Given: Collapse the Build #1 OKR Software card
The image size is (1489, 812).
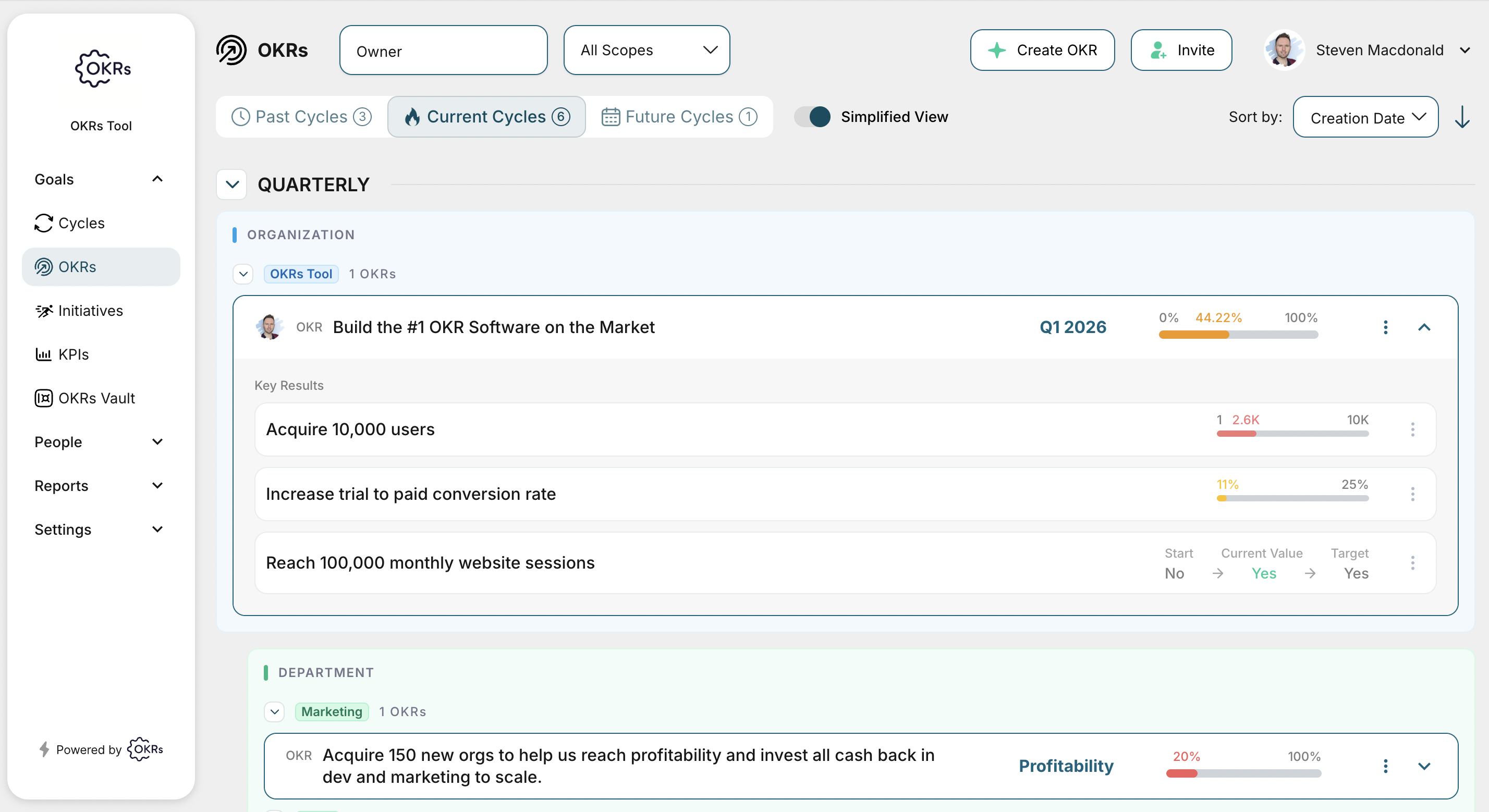Looking at the screenshot, I should pos(1424,327).
